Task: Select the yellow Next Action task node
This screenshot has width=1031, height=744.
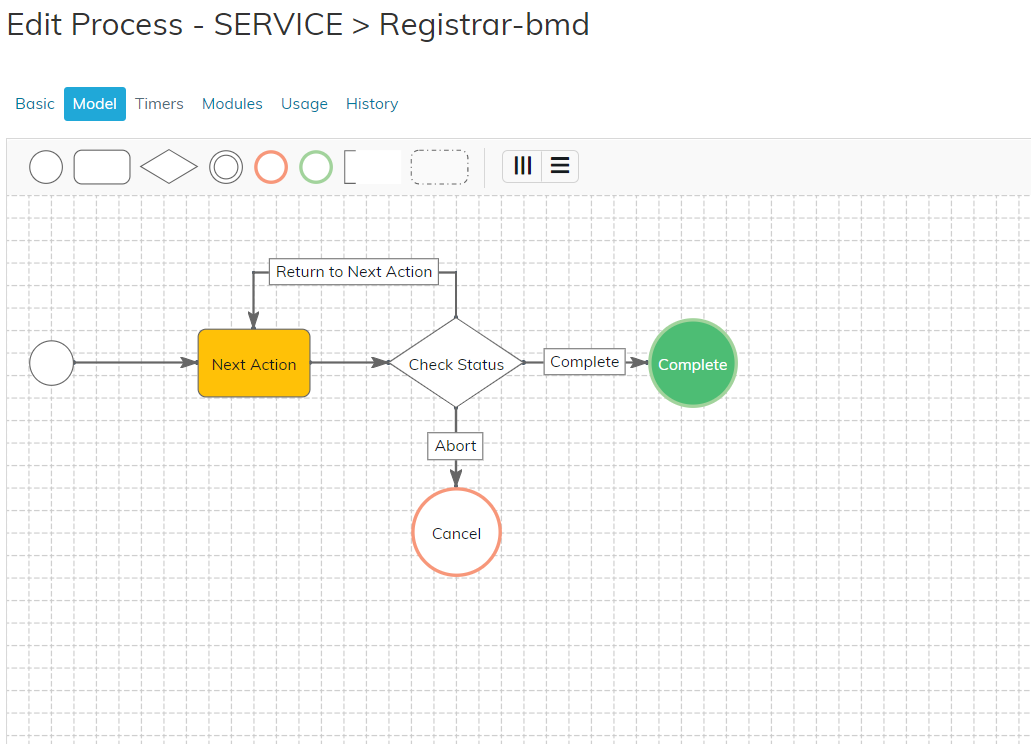Action: pos(254,364)
